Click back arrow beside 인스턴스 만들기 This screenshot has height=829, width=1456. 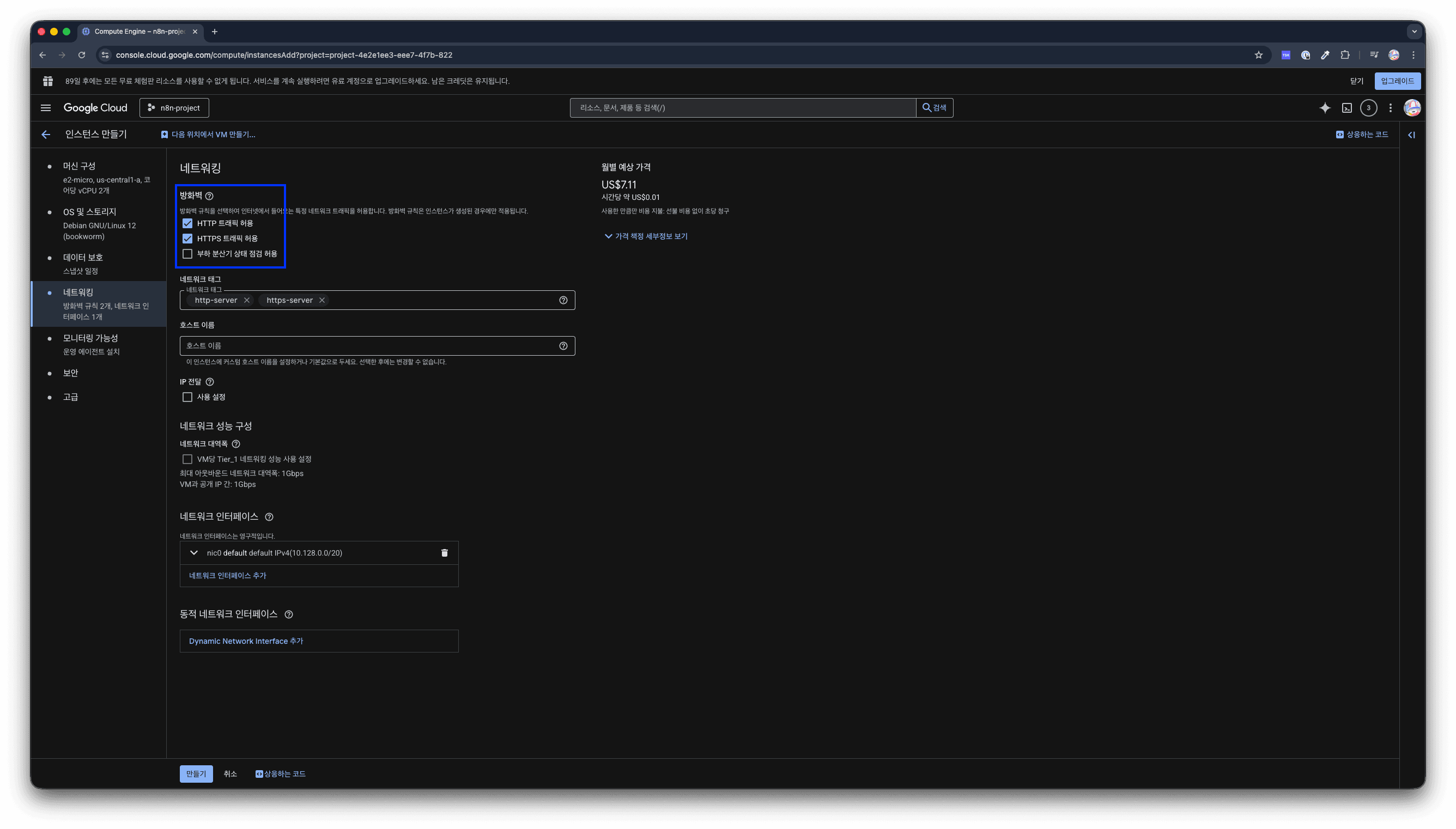pos(46,135)
